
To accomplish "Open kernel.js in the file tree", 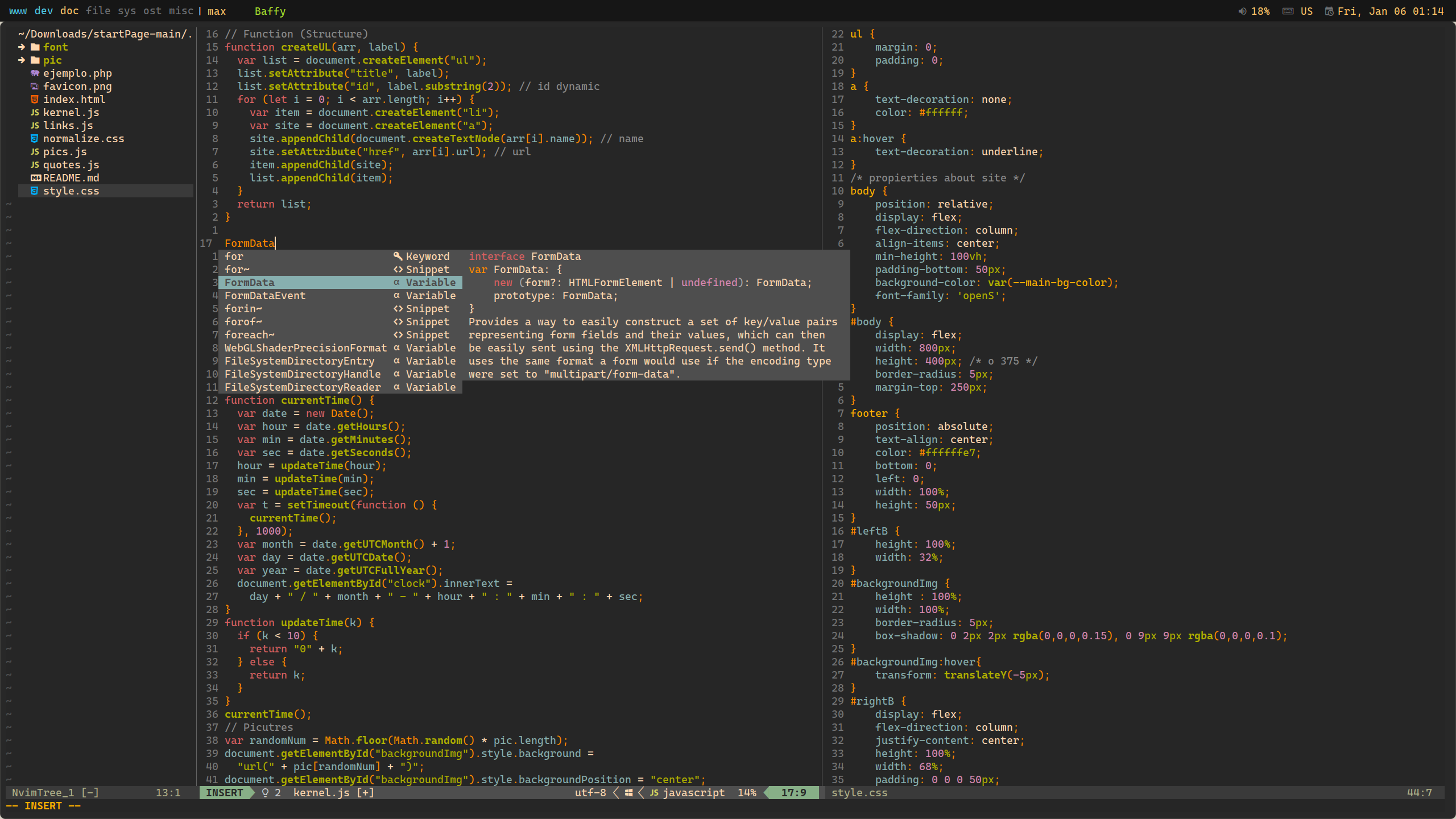I will tap(71, 113).
